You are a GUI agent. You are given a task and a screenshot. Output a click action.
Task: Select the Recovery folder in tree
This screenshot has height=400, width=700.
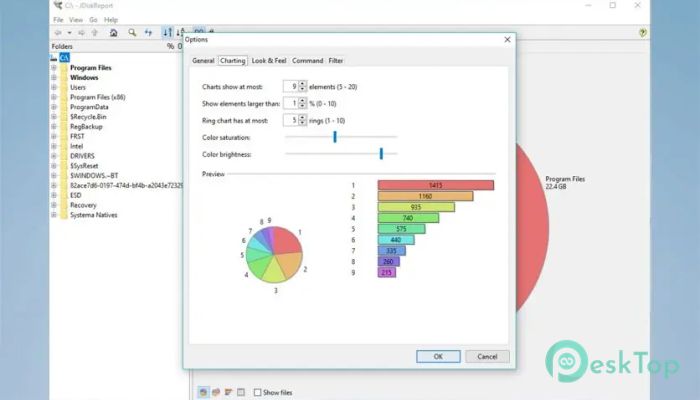click(83, 205)
